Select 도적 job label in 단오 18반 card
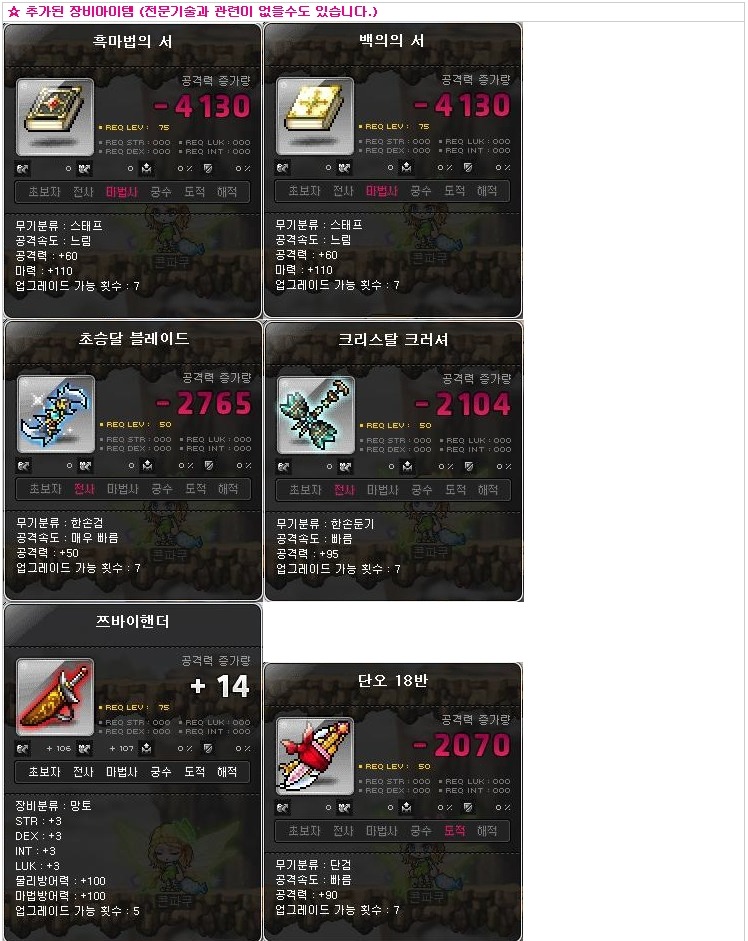 (x=454, y=831)
